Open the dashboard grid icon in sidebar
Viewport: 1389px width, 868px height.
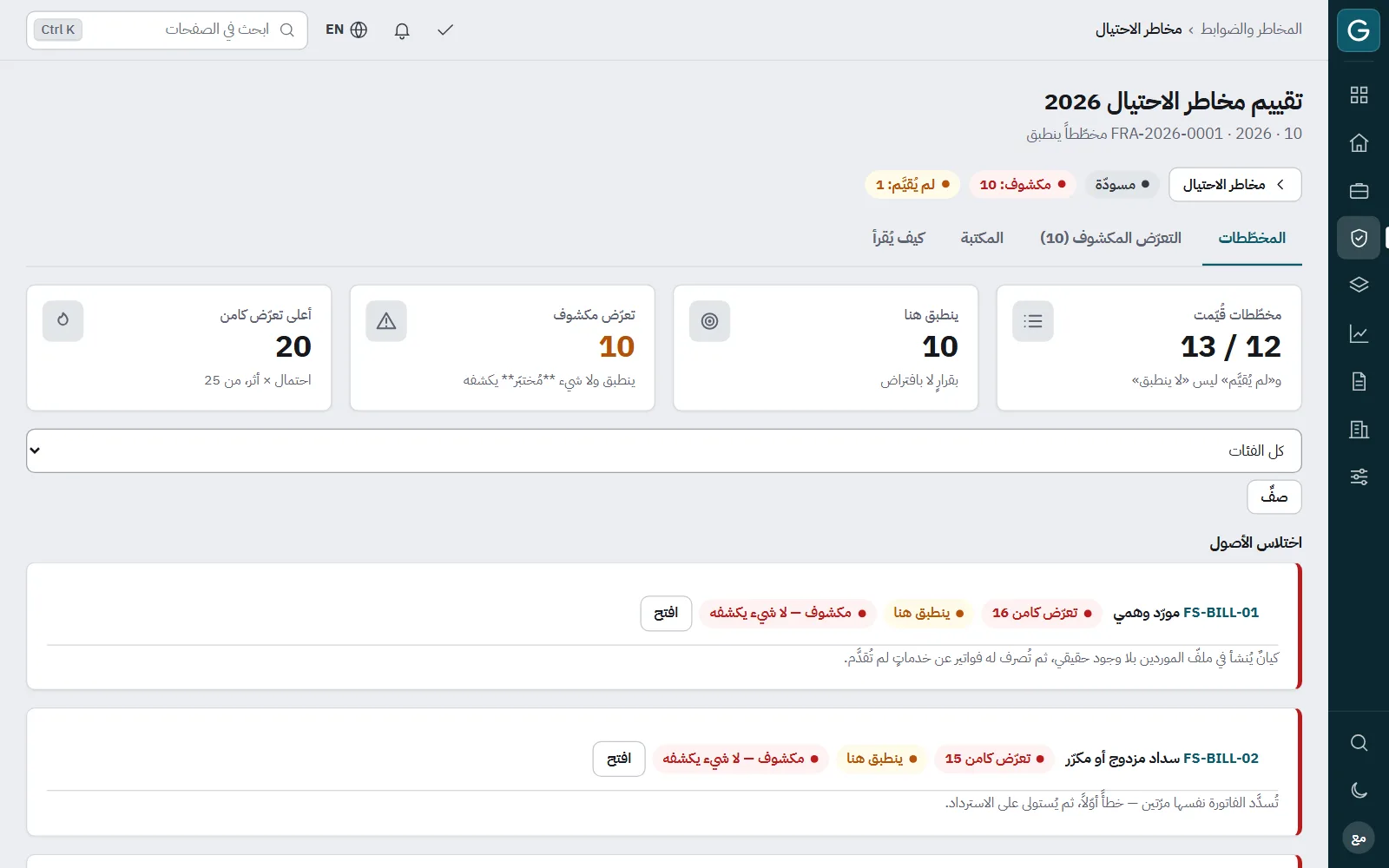pyautogui.click(x=1359, y=95)
